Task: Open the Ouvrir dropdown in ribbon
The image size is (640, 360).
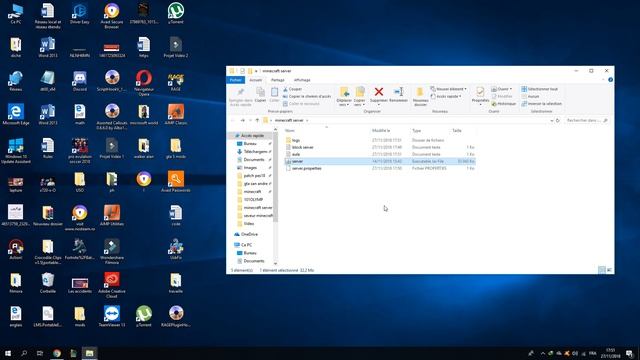Action: click(x=502, y=89)
